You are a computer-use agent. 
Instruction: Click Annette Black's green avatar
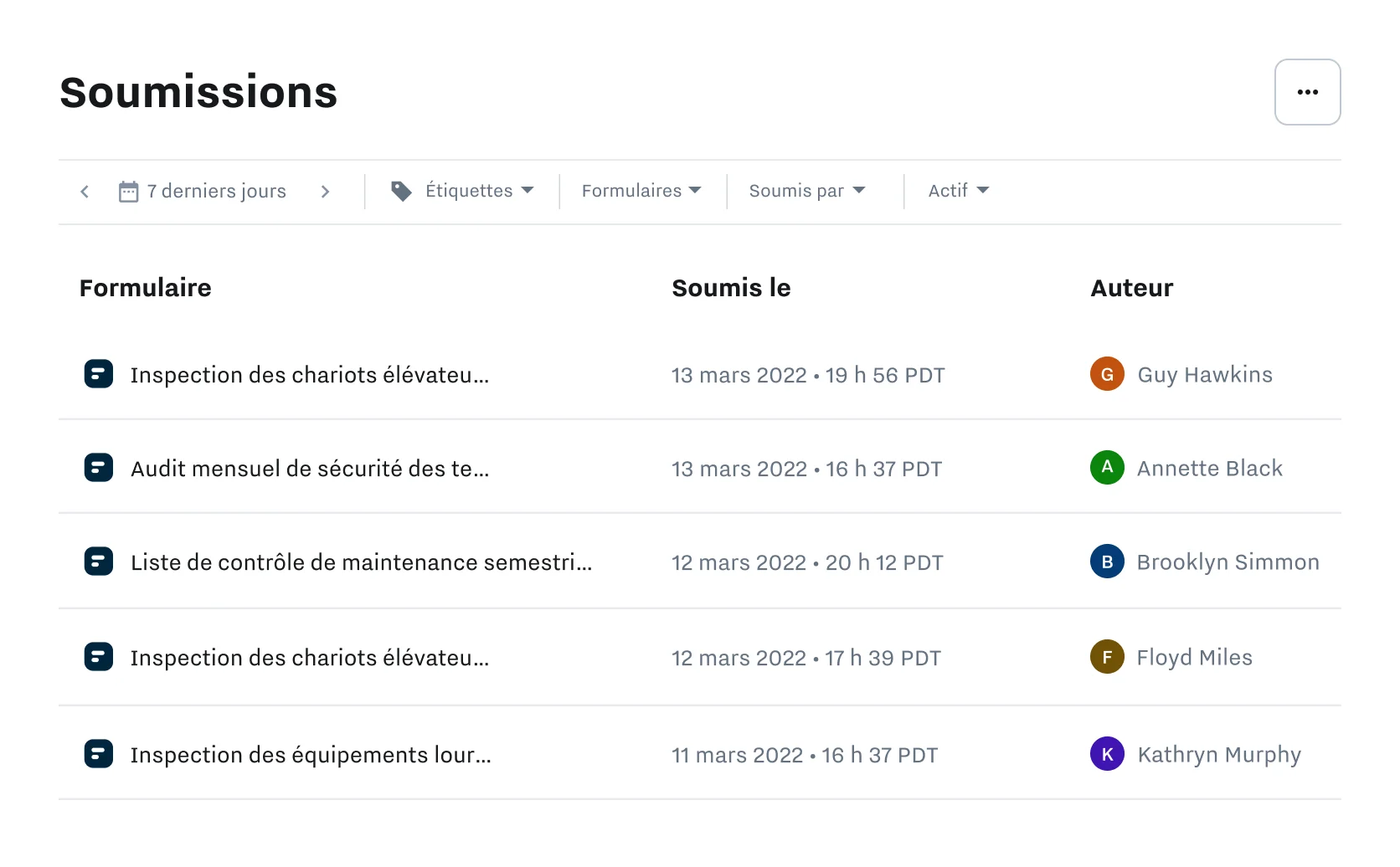tap(1107, 468)
